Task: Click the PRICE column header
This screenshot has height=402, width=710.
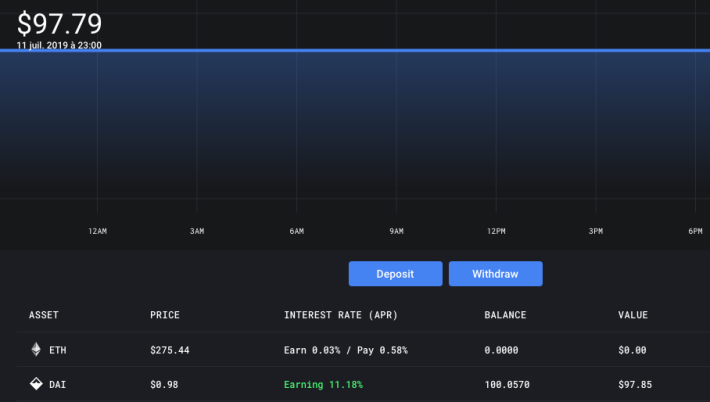Action: pos(165,315)
